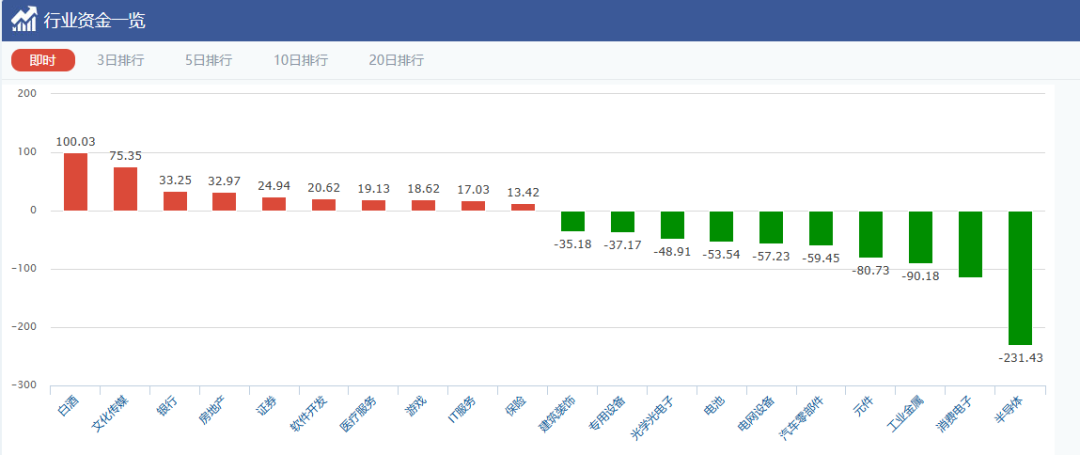Click the 元件 axis label
1080x455 pixels.
pos(864,406)
